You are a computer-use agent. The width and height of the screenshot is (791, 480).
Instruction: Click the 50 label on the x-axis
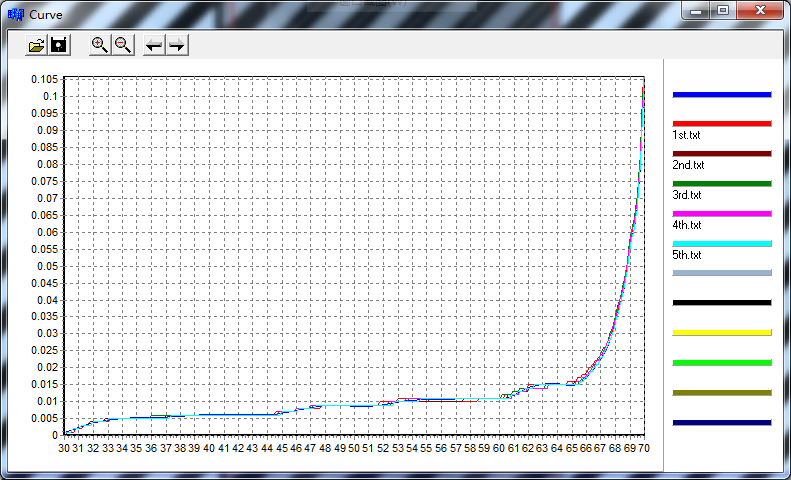354,449
